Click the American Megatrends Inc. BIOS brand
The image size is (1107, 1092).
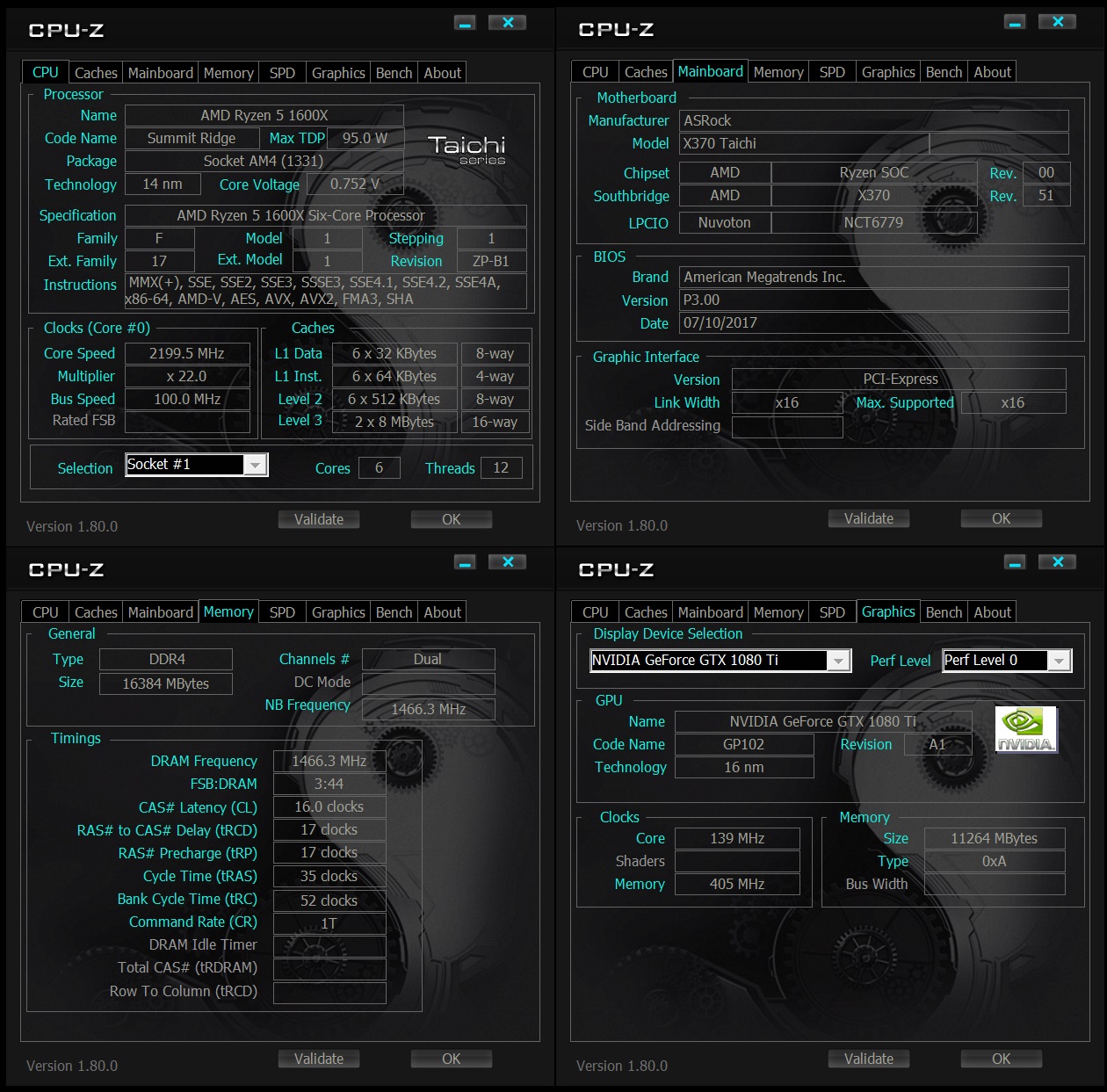tap(874, 277)
